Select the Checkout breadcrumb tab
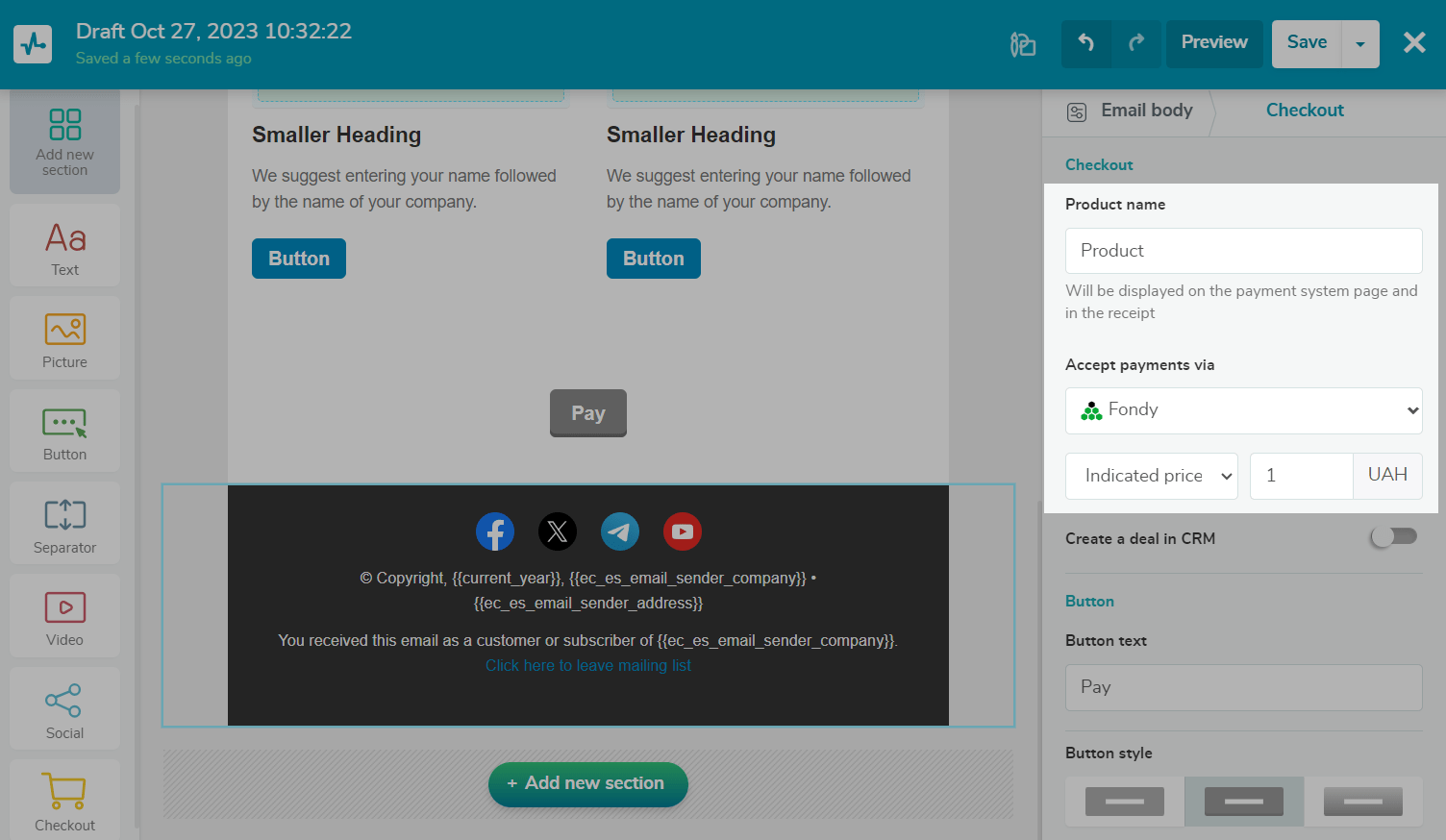Image resolution: width=1446 pixels, height=840 pixels. [1305, 111]
